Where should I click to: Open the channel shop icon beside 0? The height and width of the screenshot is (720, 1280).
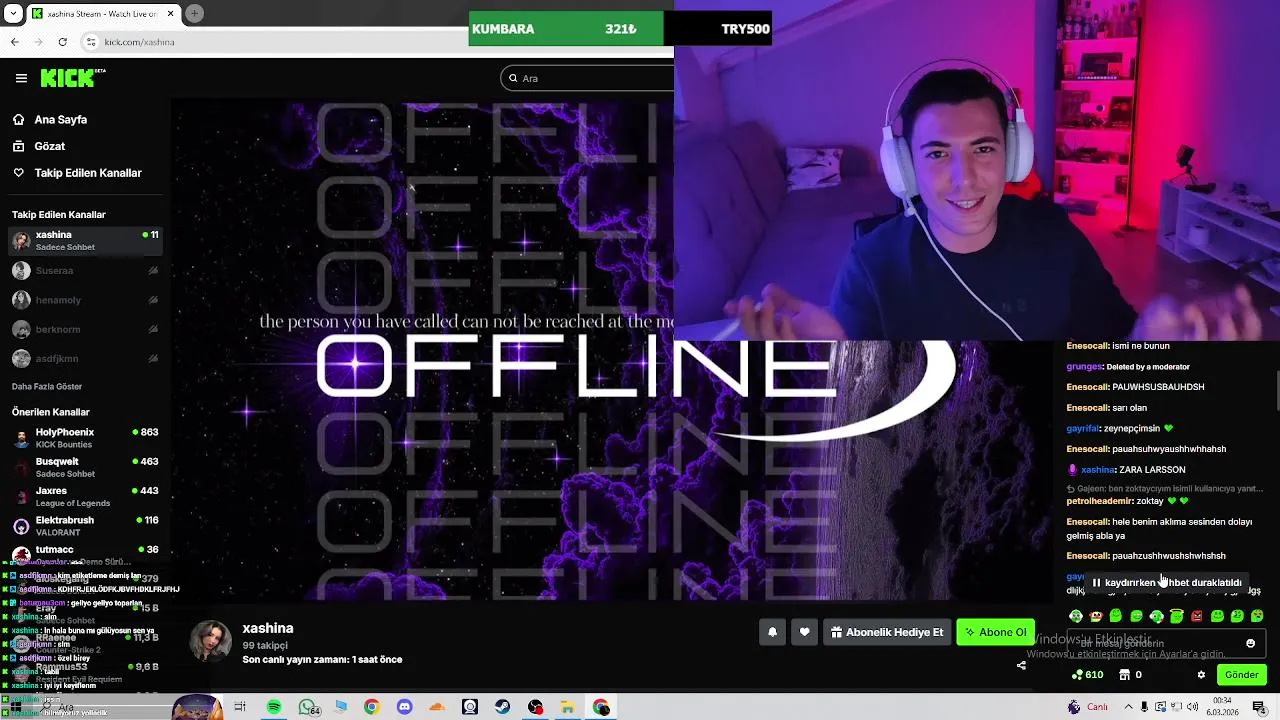[x=1124, y=675]
